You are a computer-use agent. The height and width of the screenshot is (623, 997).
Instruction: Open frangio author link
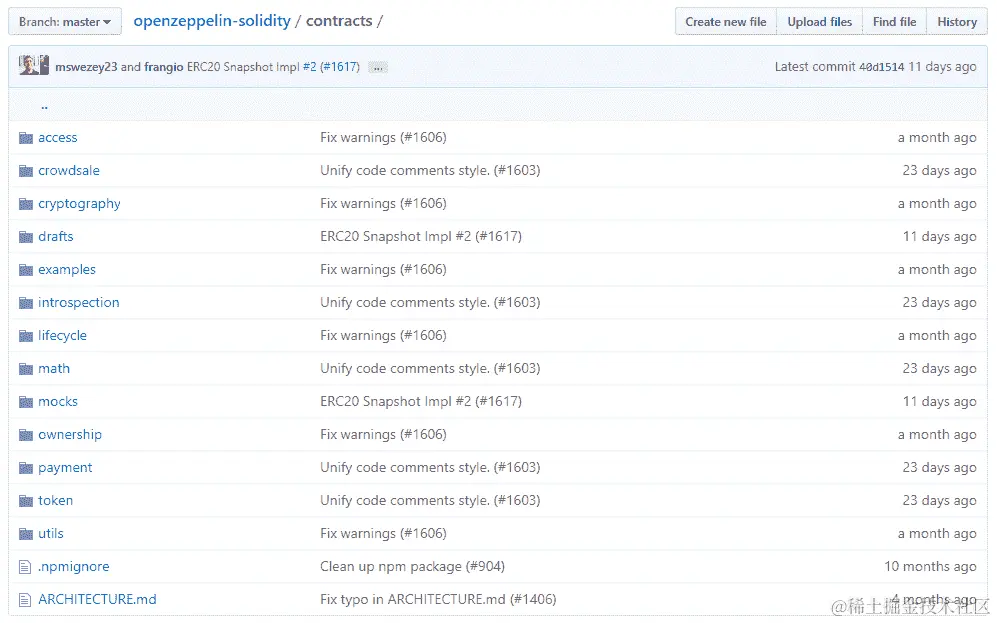(x=163, y=67)
